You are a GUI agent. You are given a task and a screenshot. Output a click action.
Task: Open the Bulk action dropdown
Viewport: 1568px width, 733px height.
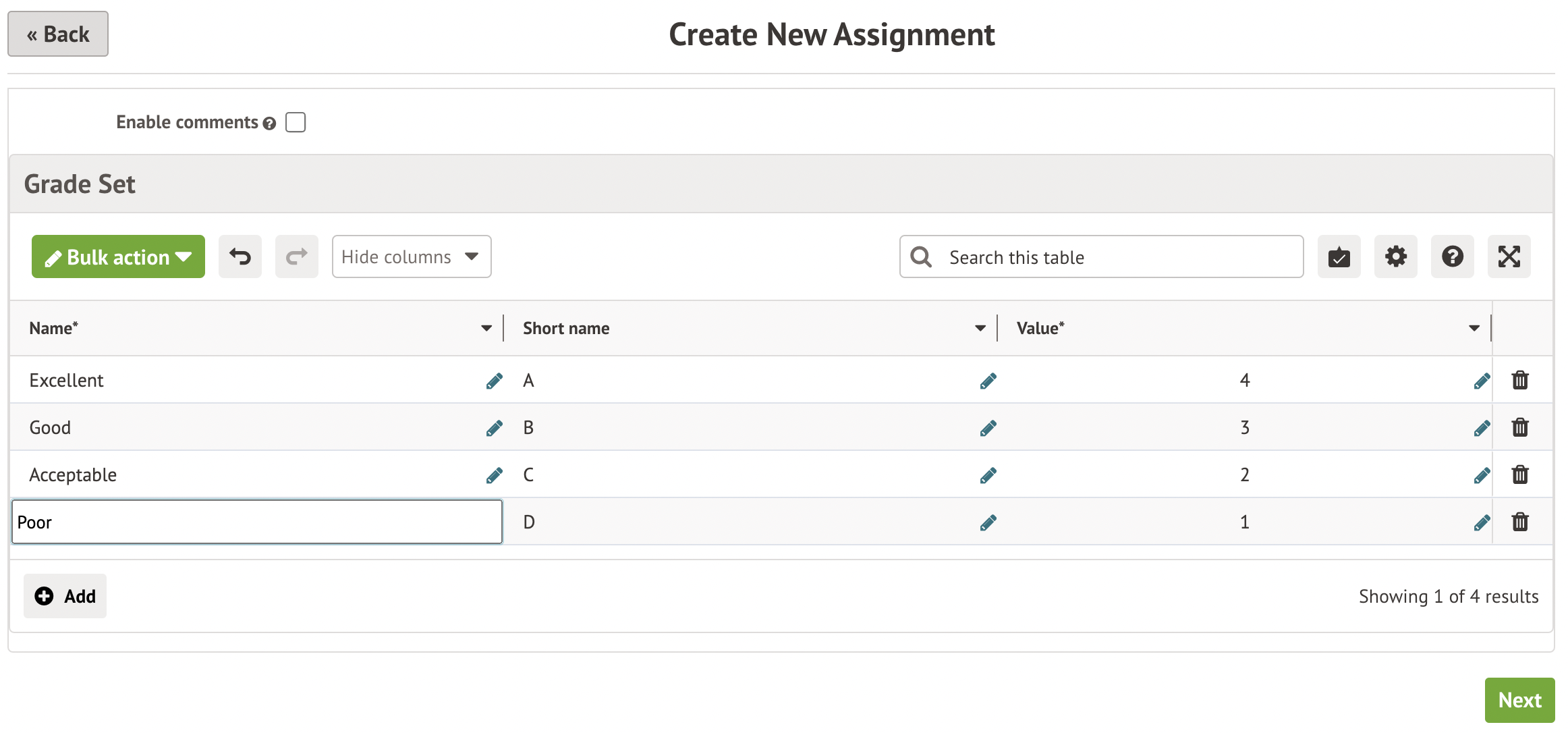tap(118, 256)
